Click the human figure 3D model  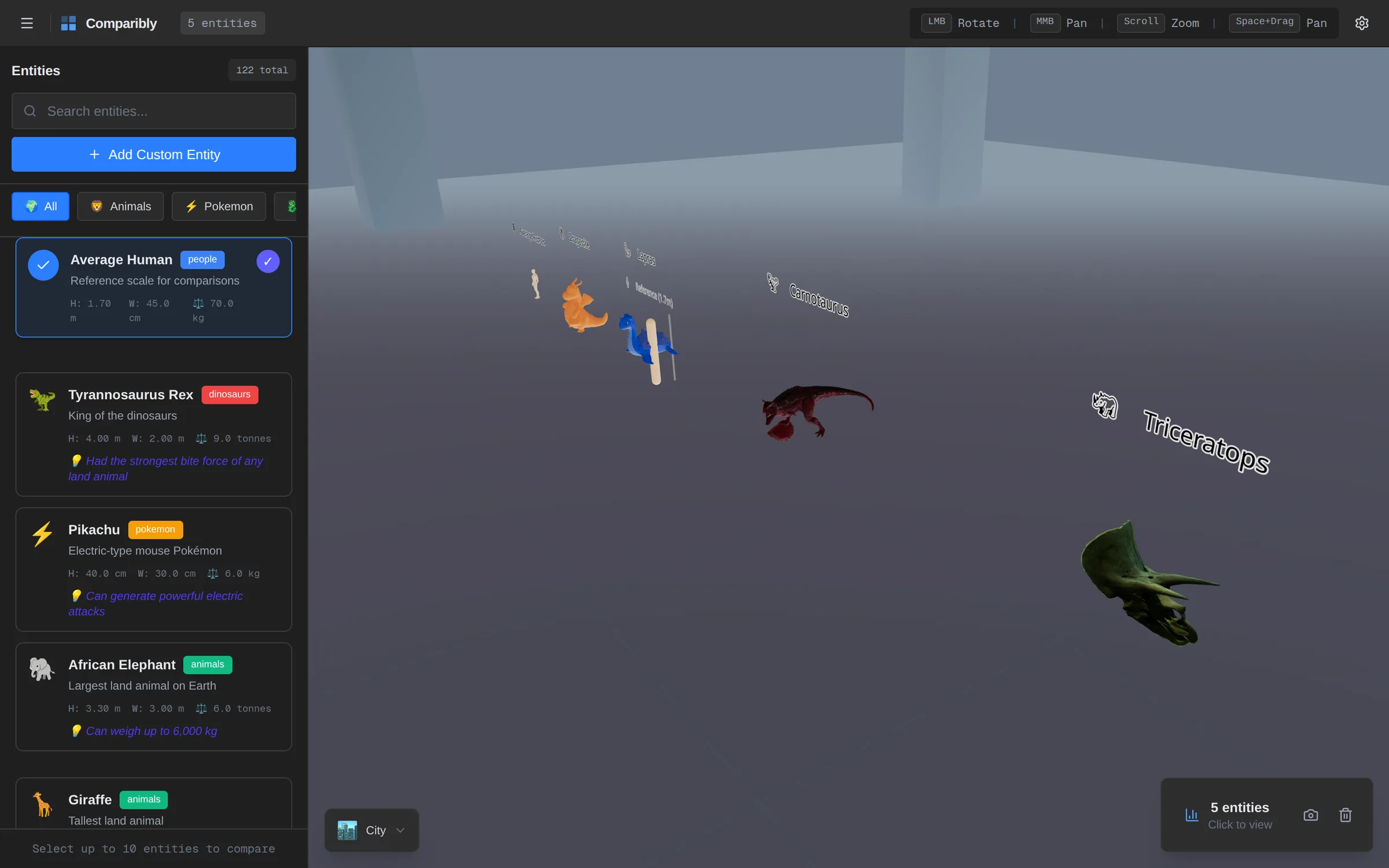pyautogui.click(x=535, y=284)
